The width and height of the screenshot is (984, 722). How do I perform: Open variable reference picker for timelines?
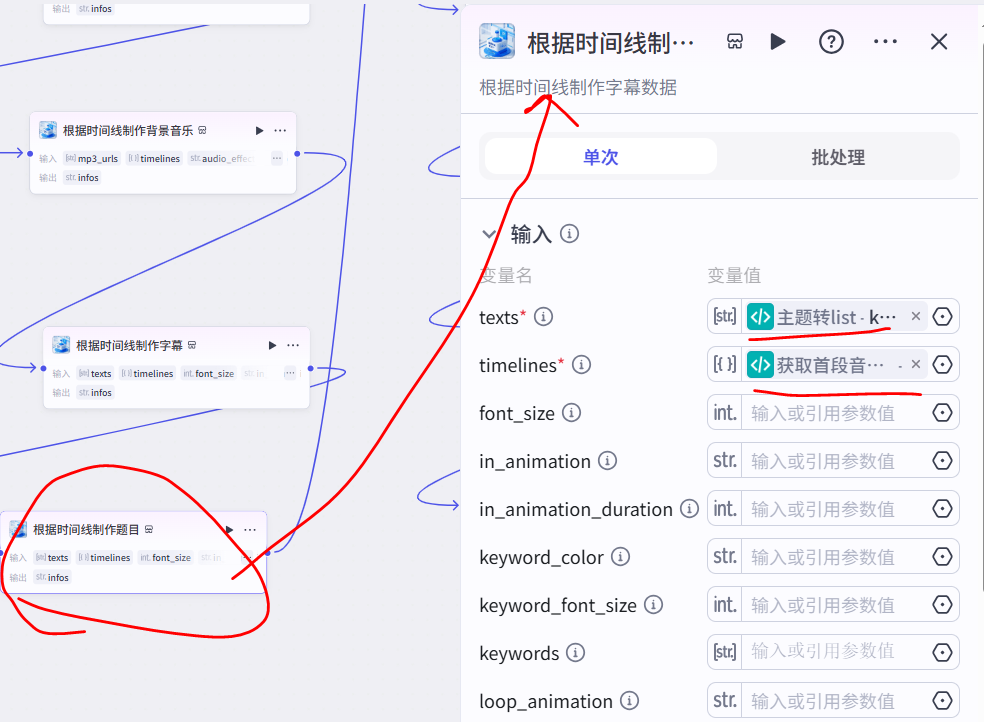point(942,364)
